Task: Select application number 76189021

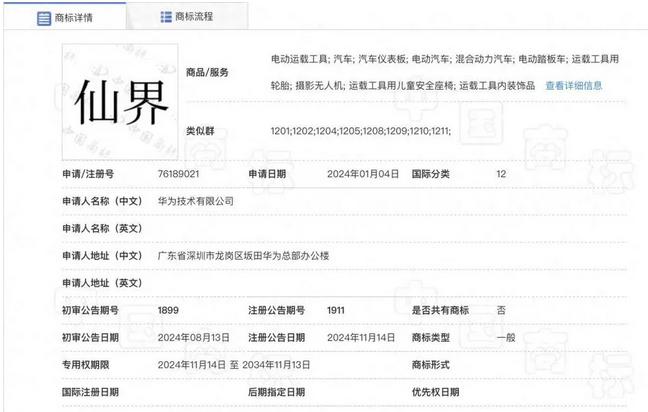Action: point(179,174)
